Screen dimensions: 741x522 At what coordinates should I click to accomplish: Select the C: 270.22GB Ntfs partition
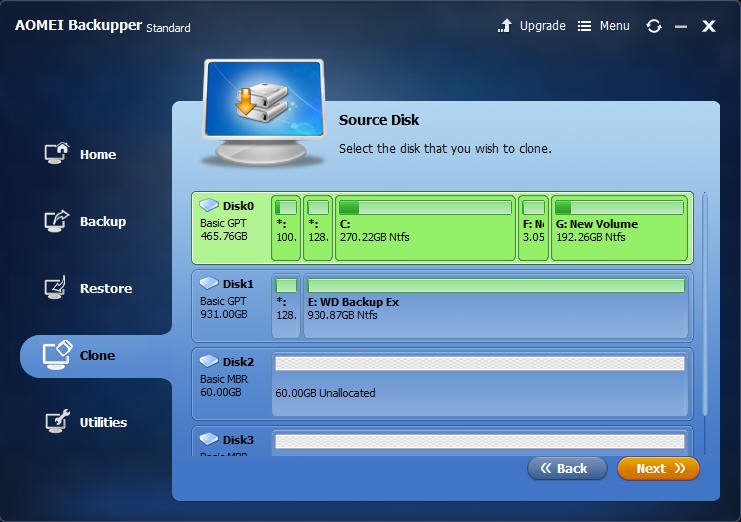425,228
